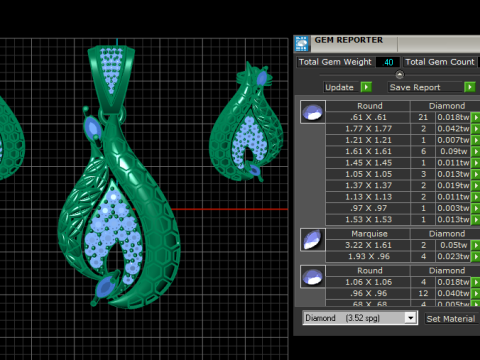Click the 0.040tw weight cell
The height and width of the screenshot is (360, 480).
(x=453, y=293)
